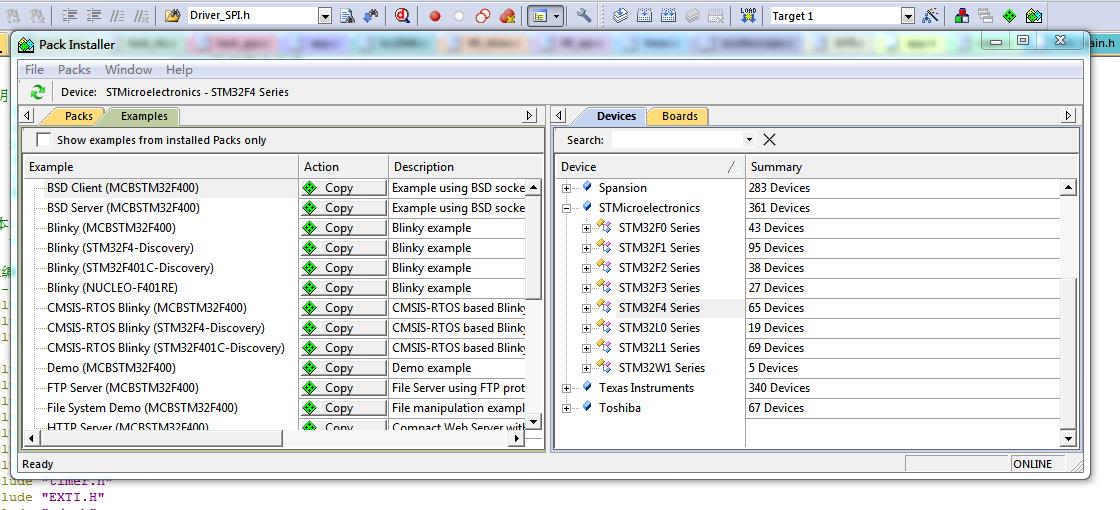1120x510 pixels.
Task: Click Pack Installer icon in Keil toolbar
Action: click(x=1033, y=16)
